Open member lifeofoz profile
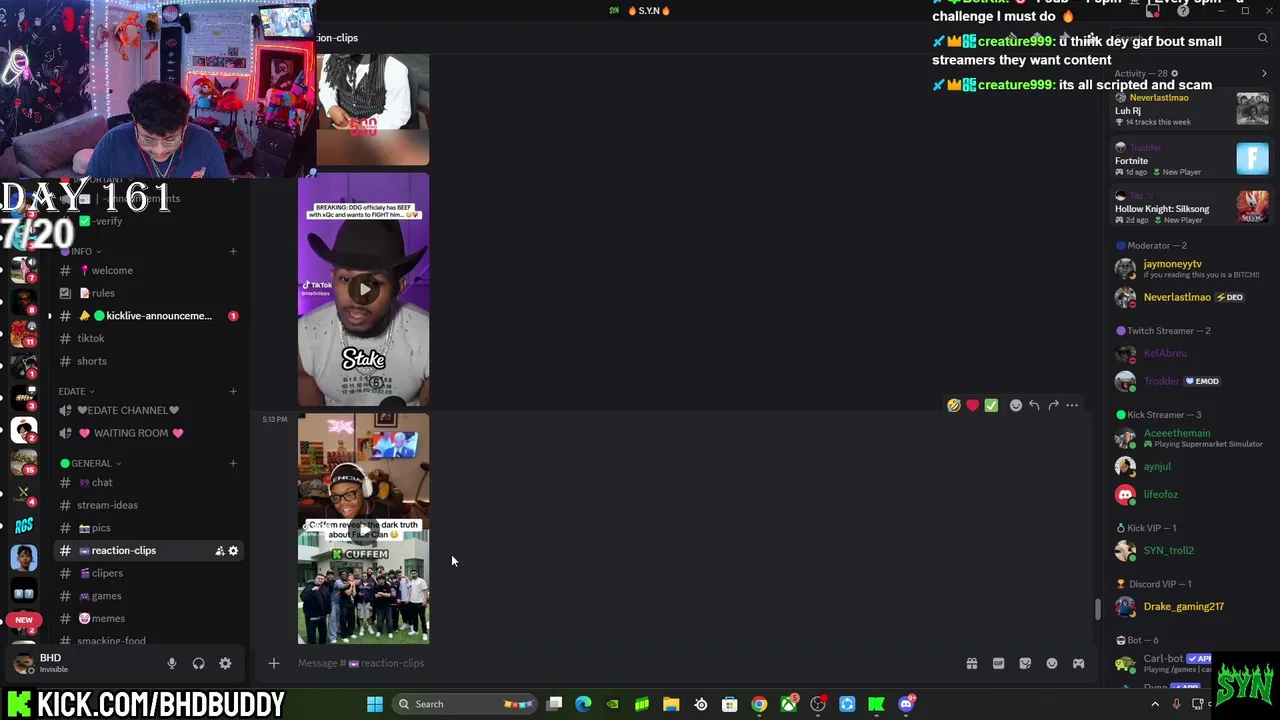1280x720 pixels. tap(1190, 494)
